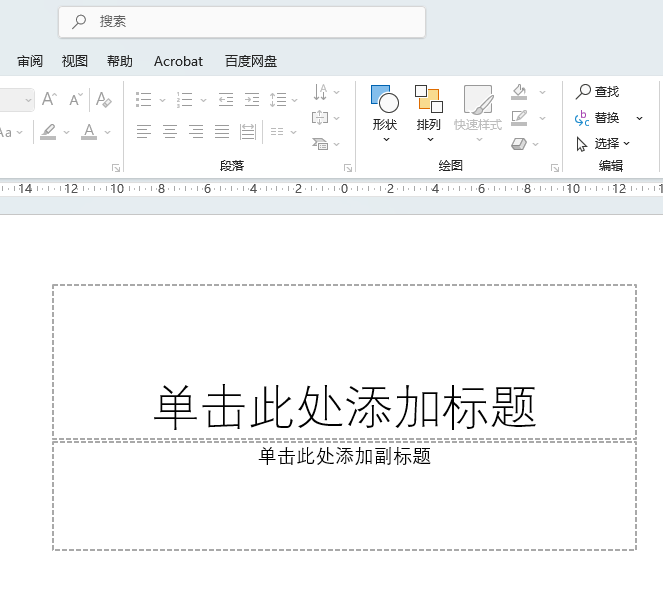Expand the columns dropdown arrow
Viewport: 663px width, 603px height.
click(293, 132)
